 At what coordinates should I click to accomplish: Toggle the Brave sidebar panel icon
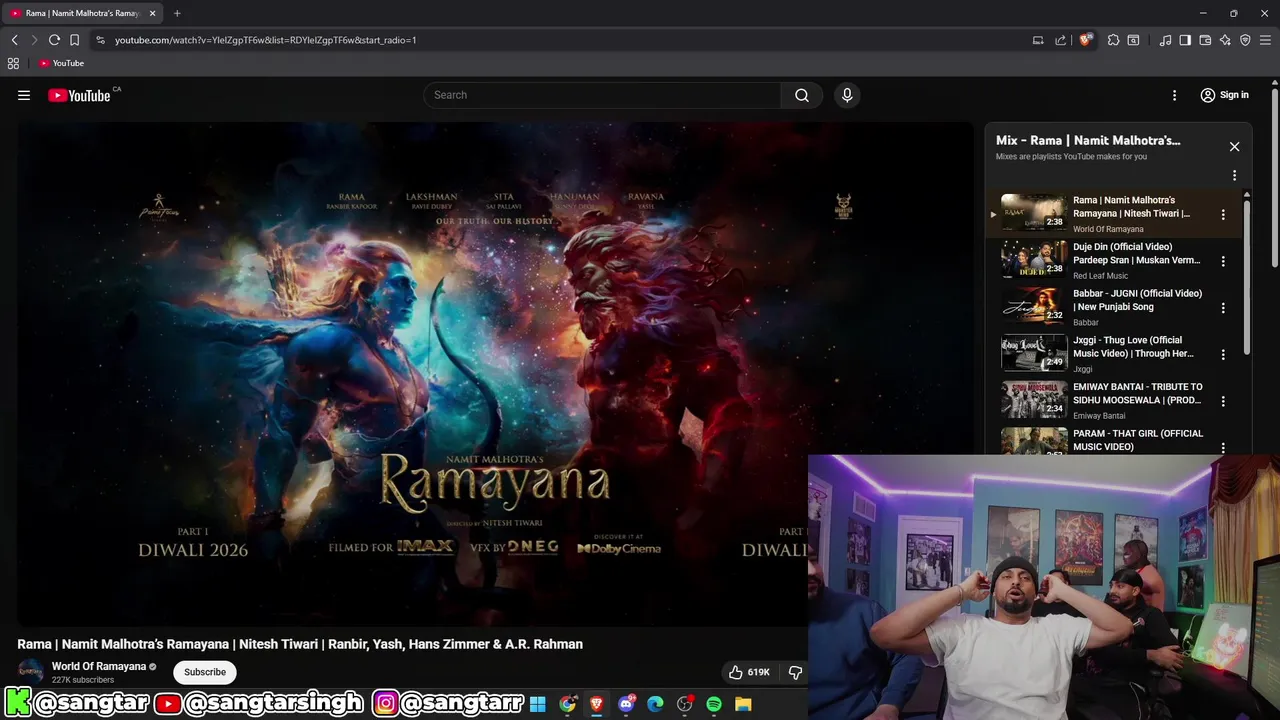(1185, 40)
